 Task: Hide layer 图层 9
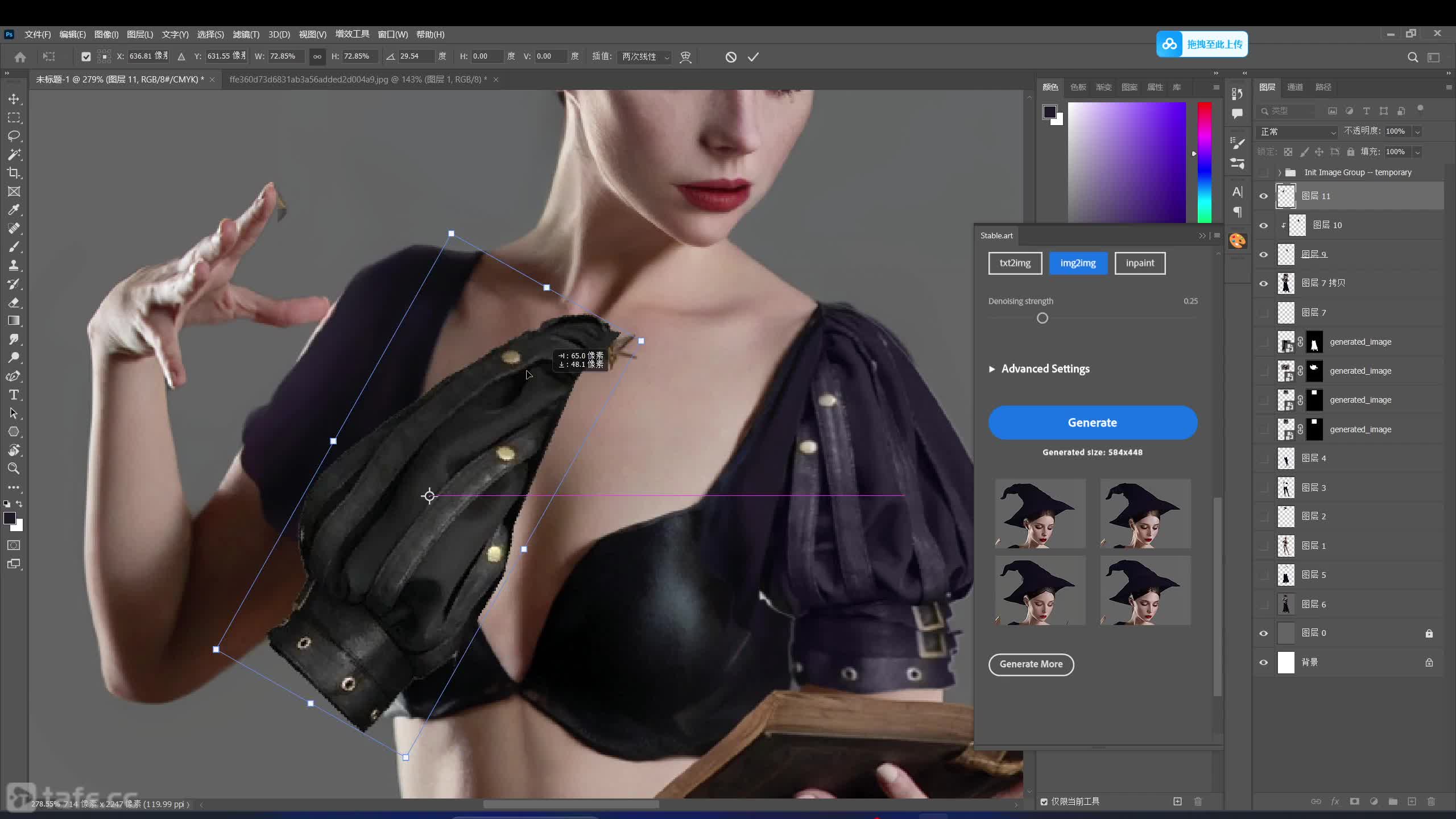[1264, 254]
